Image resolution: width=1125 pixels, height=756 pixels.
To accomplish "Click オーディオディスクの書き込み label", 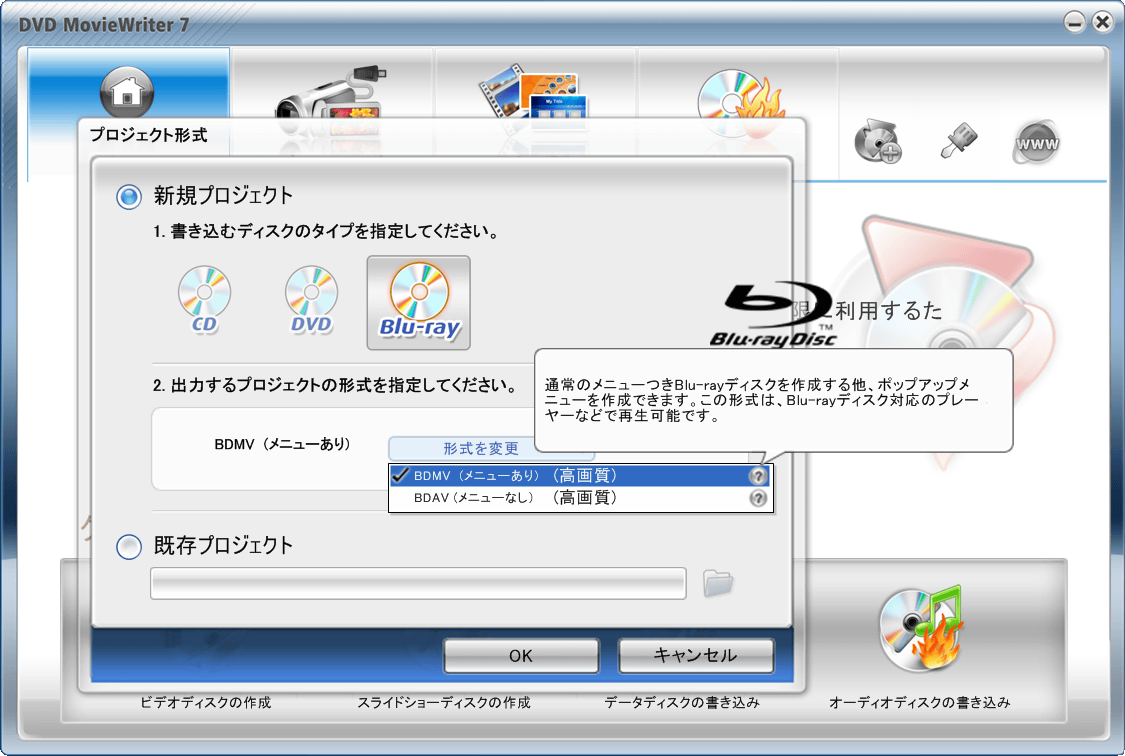I will [919, 702].
